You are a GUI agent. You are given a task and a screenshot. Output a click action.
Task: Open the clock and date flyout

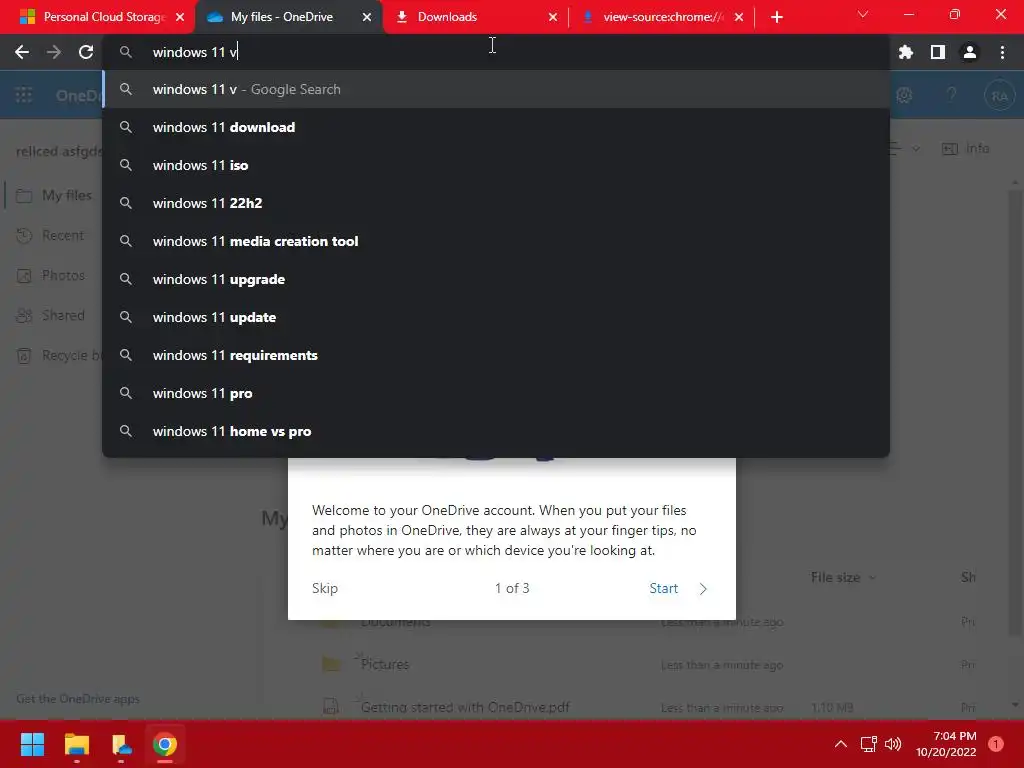coord(946,744)
